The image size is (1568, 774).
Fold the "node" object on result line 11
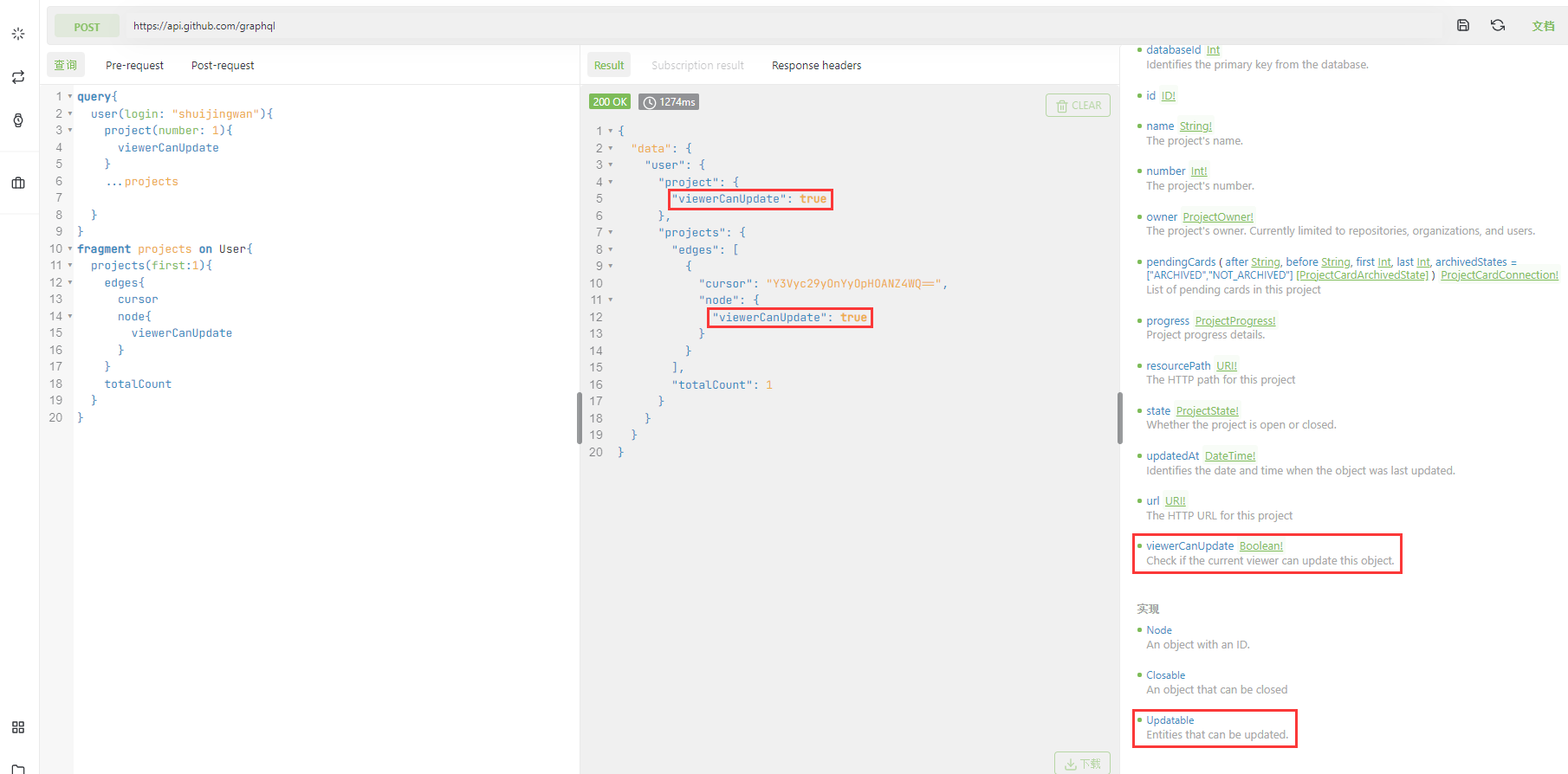coord(610,300)
